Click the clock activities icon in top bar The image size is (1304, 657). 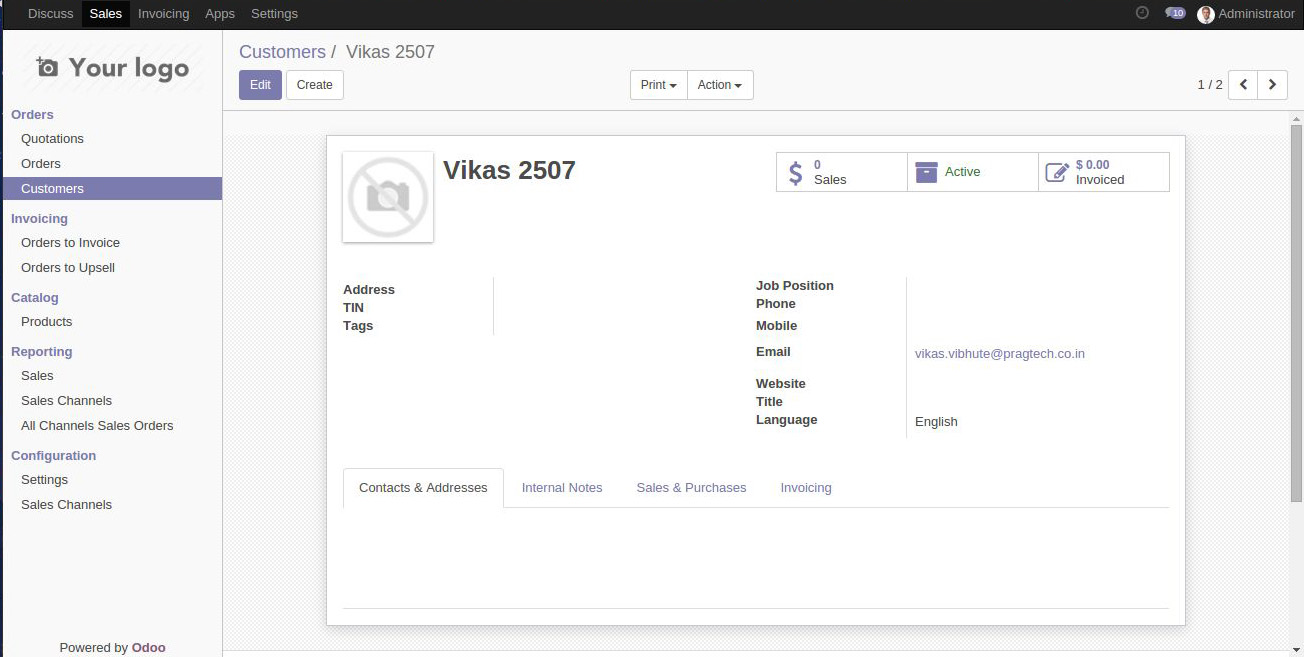1142,13
